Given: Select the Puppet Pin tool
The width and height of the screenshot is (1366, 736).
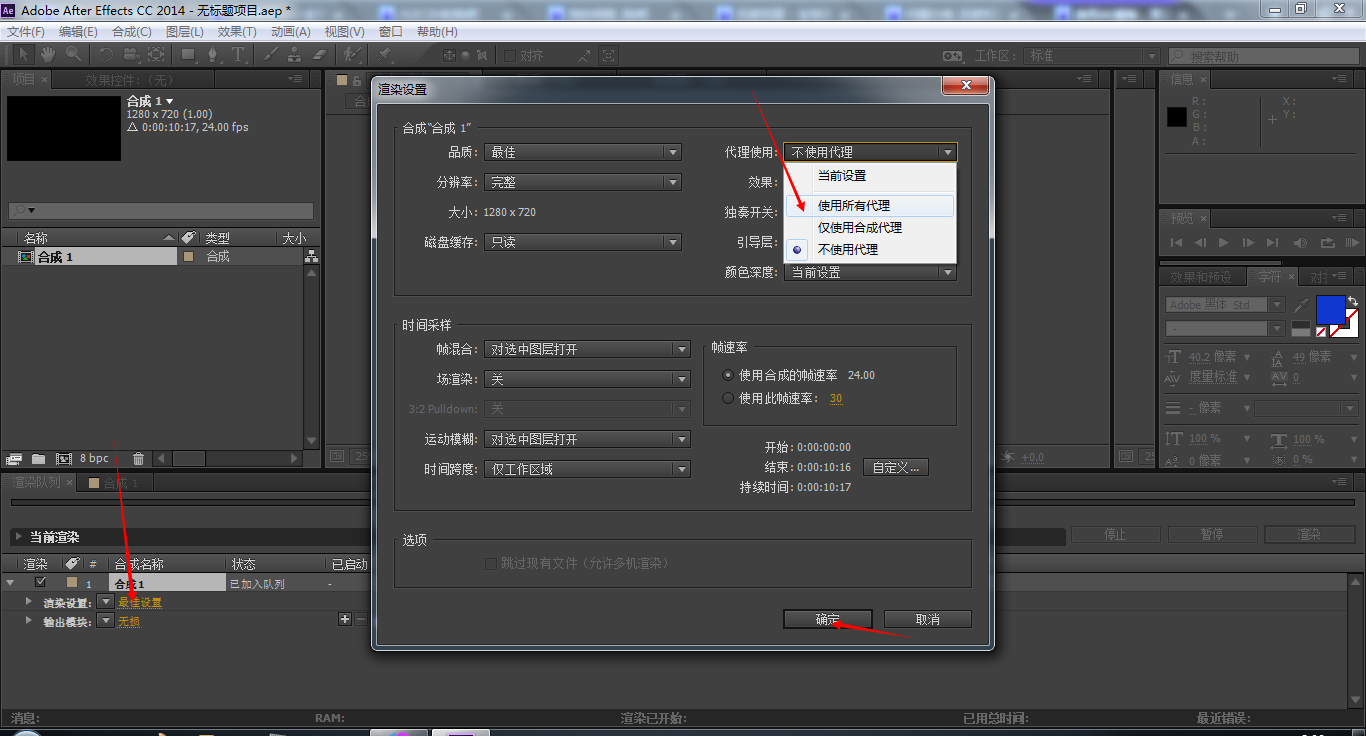Looking at the screenshot, I should point(385,55).
